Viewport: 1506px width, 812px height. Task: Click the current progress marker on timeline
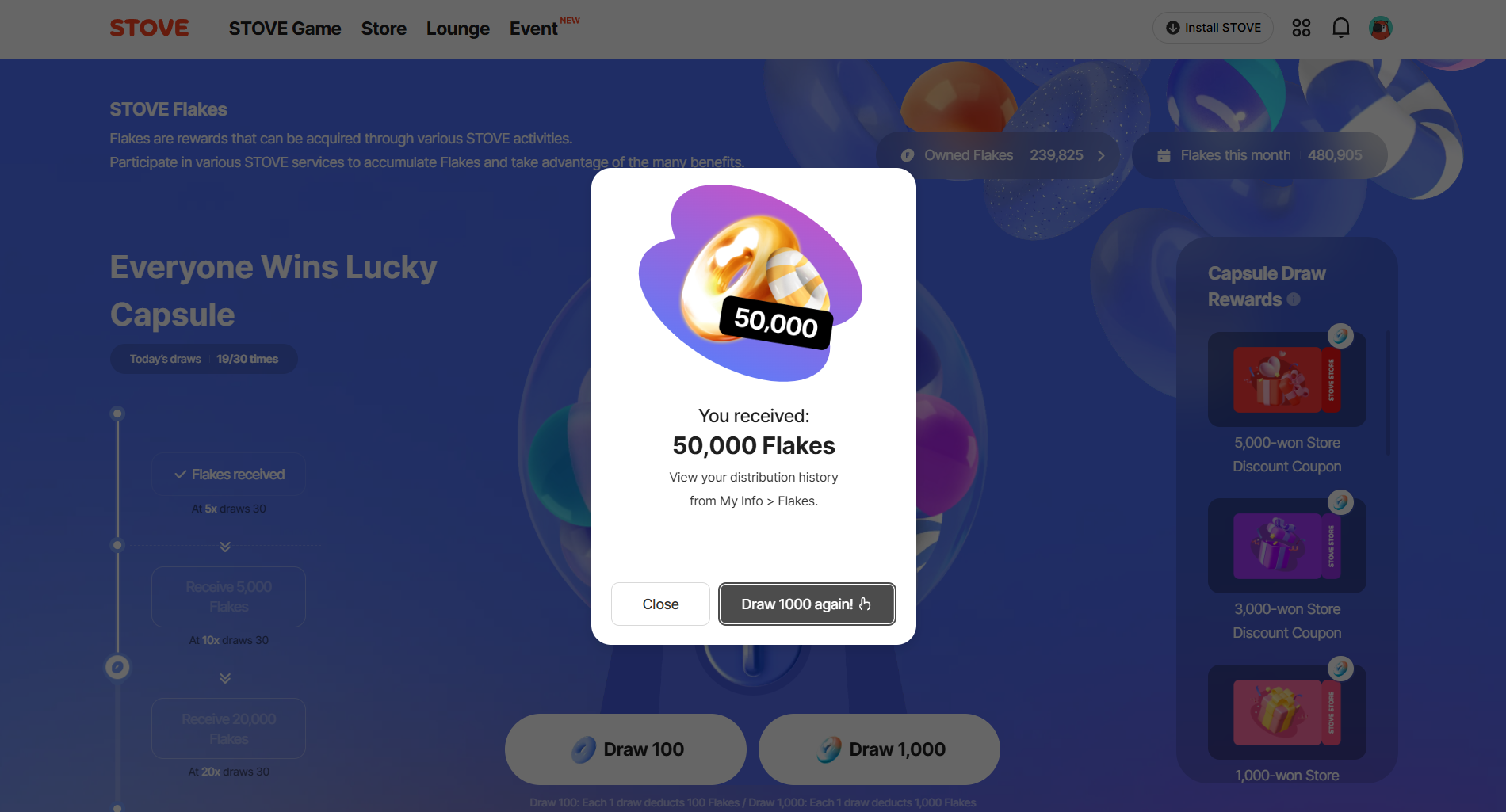117,667
